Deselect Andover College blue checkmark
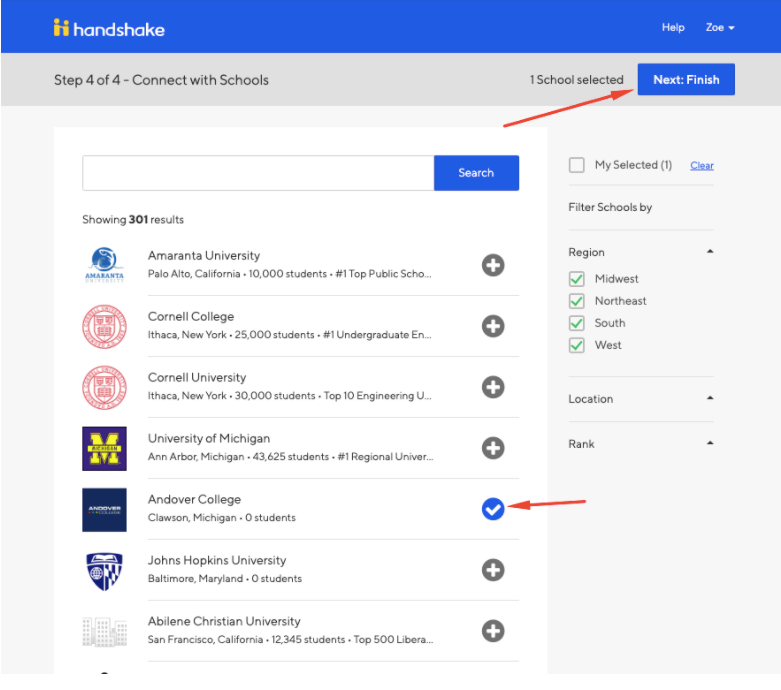Screen dimensions: 781x690 coord(493,509)
